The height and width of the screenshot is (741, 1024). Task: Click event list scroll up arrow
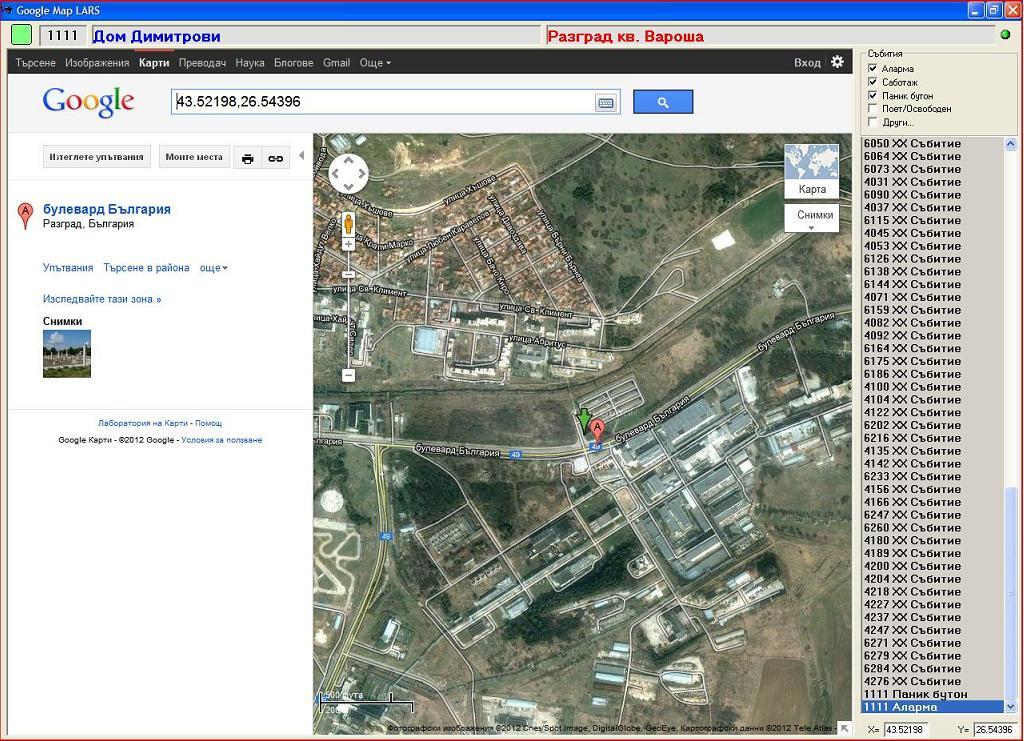coord(1010,144)
